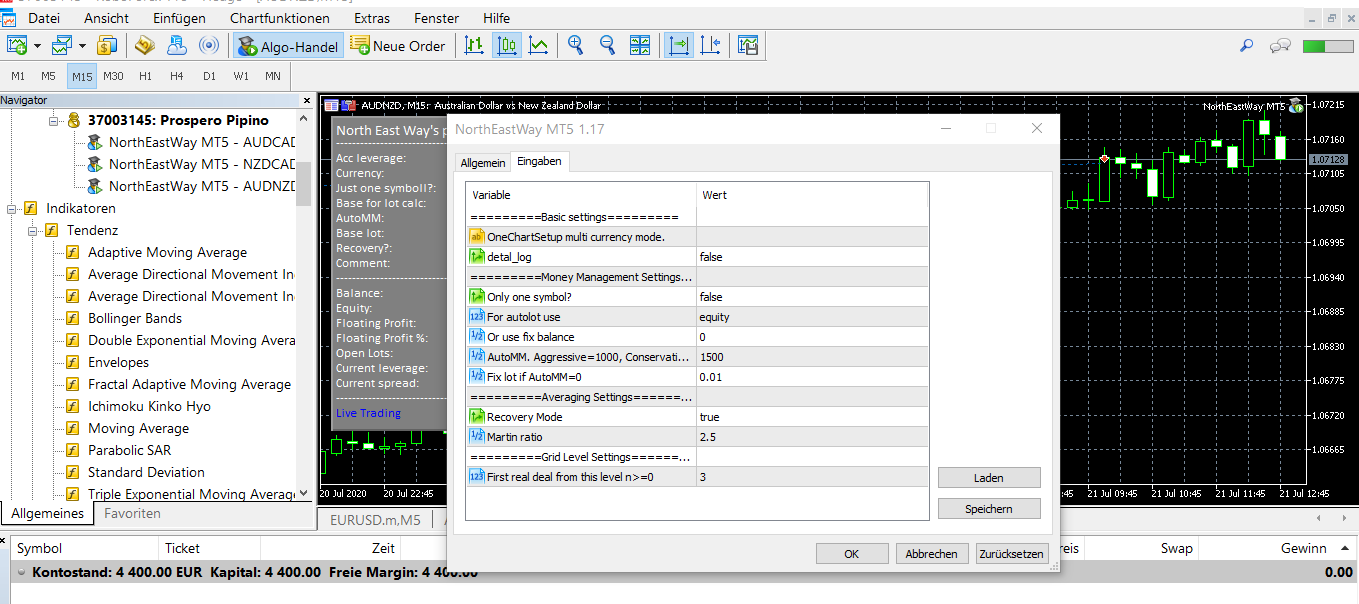Viewport: 1359px width, 604px height.
Task: Switch to Favoriten tab in Navigator
Action: click(x=132, y=513)
